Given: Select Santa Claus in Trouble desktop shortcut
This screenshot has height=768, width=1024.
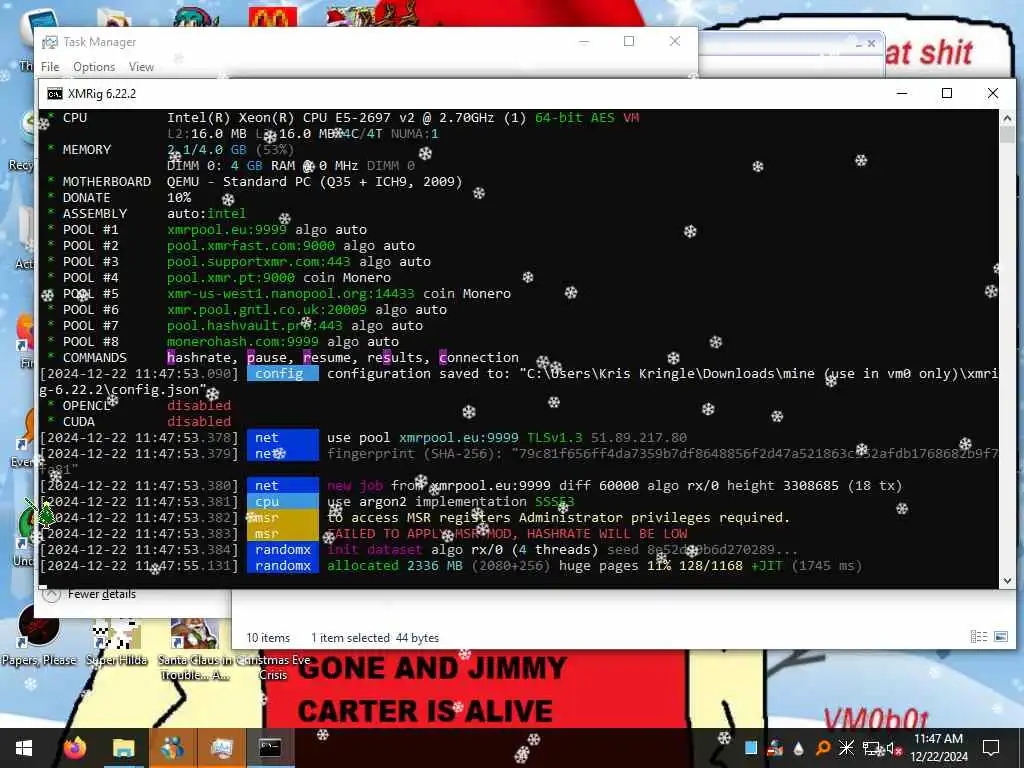Looking at the screenshot, I should coord(194,647).
